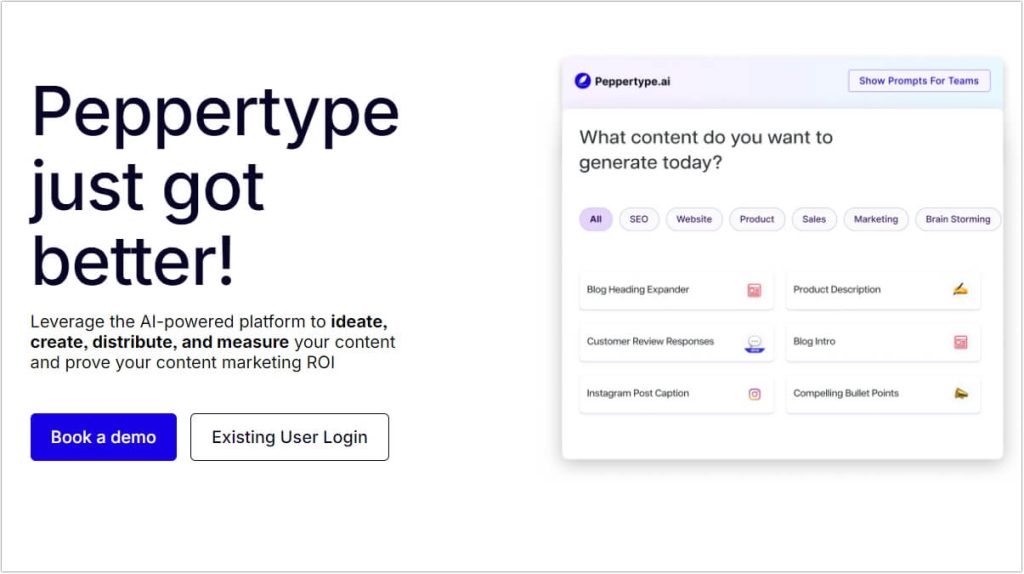Filter templates by SEO
The height and width of the screenshot is (574, 1024).
click(639, 219)
